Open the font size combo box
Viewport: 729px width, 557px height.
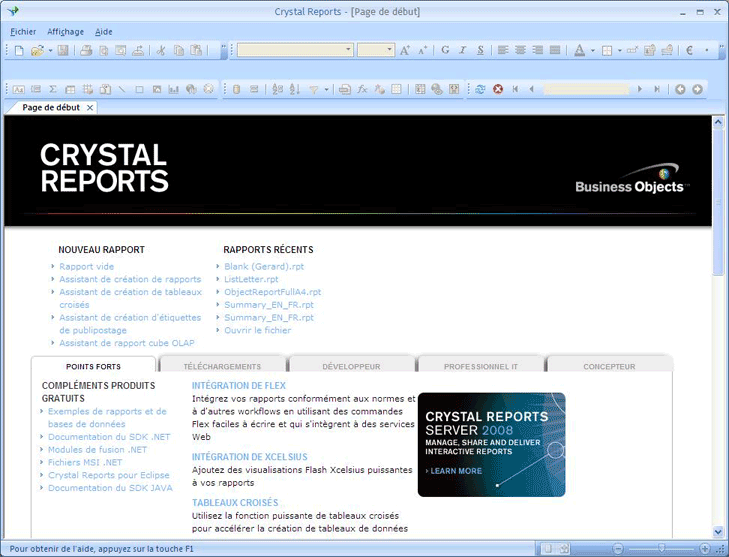pyautogui.click(x=376, y=50)
